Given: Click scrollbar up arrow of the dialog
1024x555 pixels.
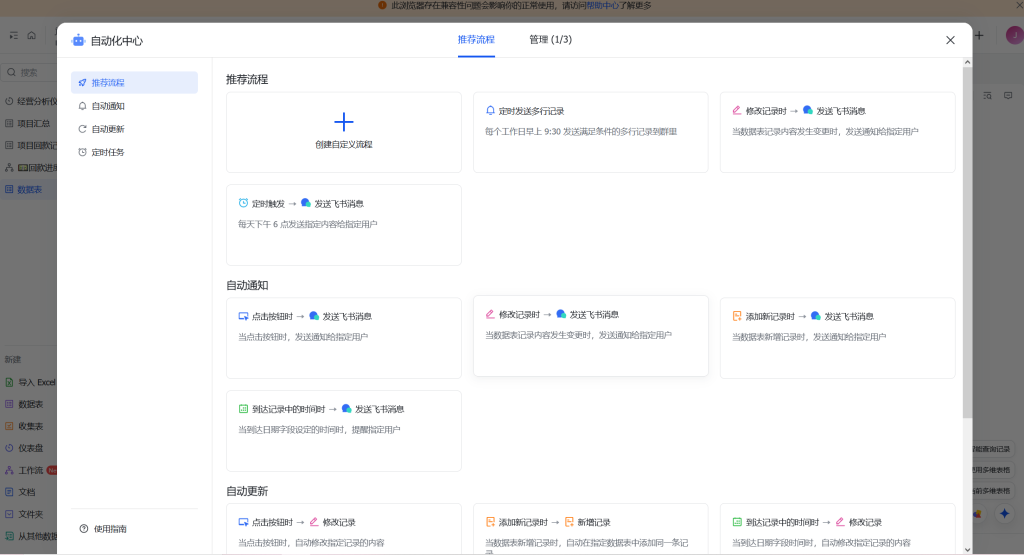Looking at the screenshot, I should pyautogui.click(x=967, y=63).
